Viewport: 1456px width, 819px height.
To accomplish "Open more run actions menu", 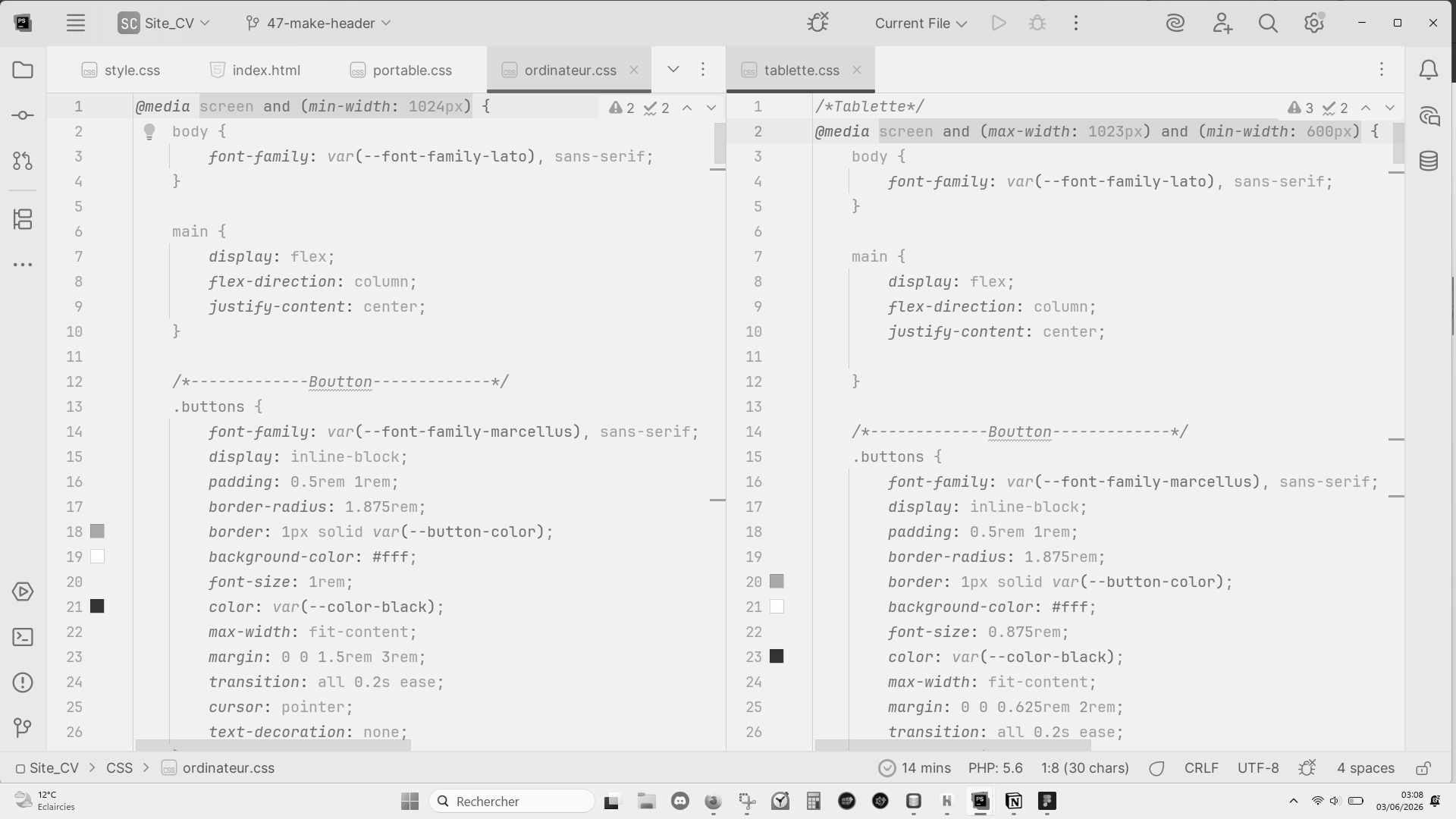I will tap(1075, 23).
